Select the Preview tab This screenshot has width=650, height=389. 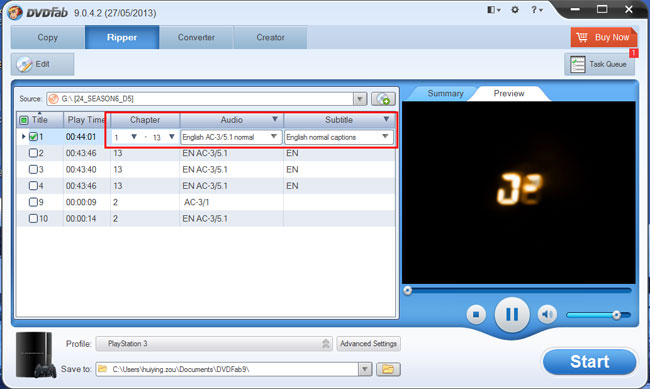point(509,93)
